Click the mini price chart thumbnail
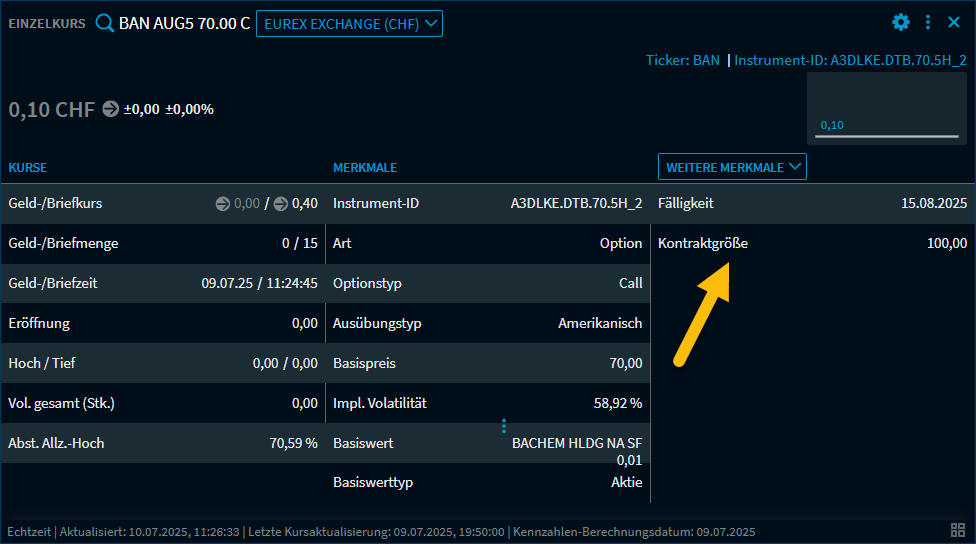Viewport: 976px width, 544px height. click(x=887, y=108)
